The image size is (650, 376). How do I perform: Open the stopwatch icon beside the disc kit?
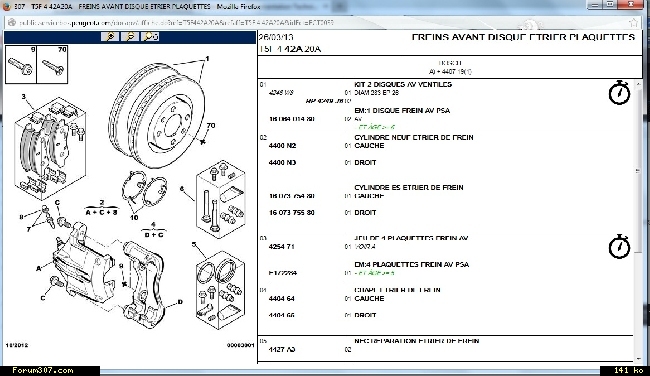[619, 92]
